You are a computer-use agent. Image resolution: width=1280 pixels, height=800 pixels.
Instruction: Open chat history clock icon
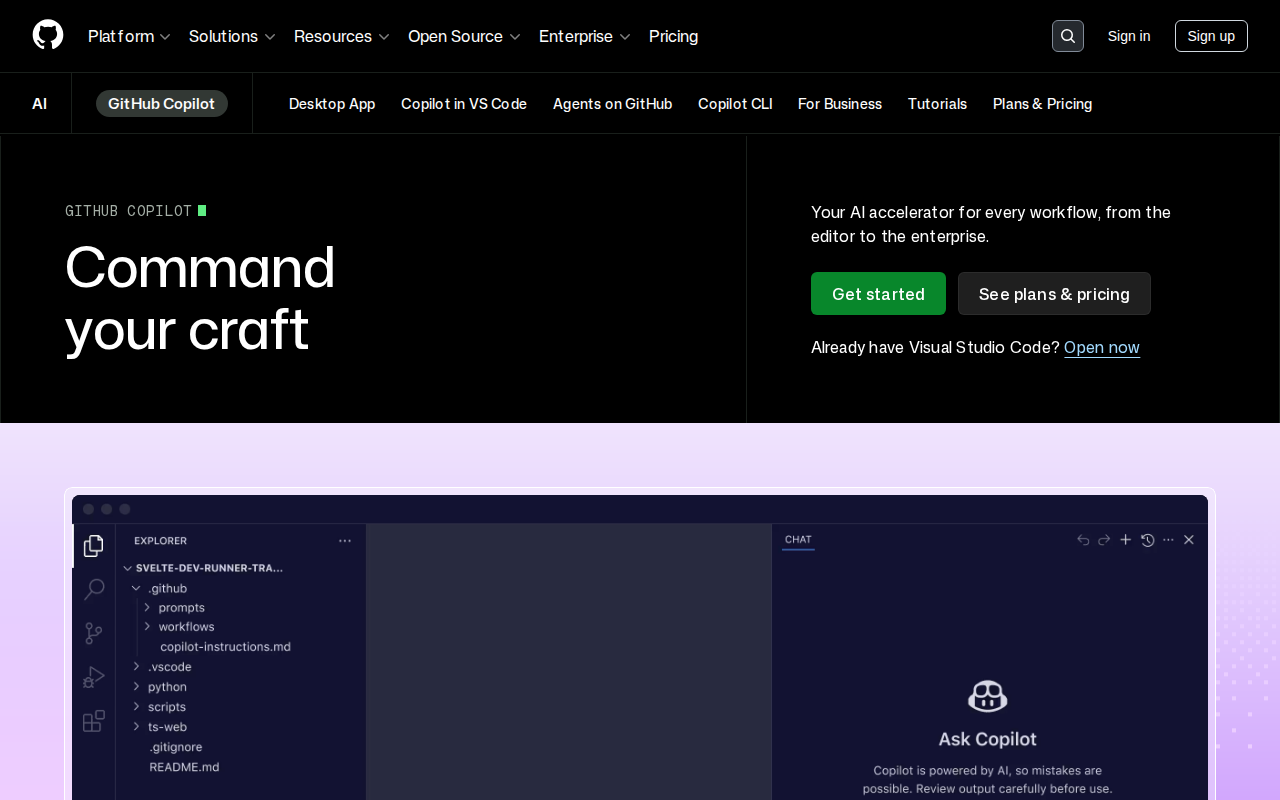[x=1147, y=540]
